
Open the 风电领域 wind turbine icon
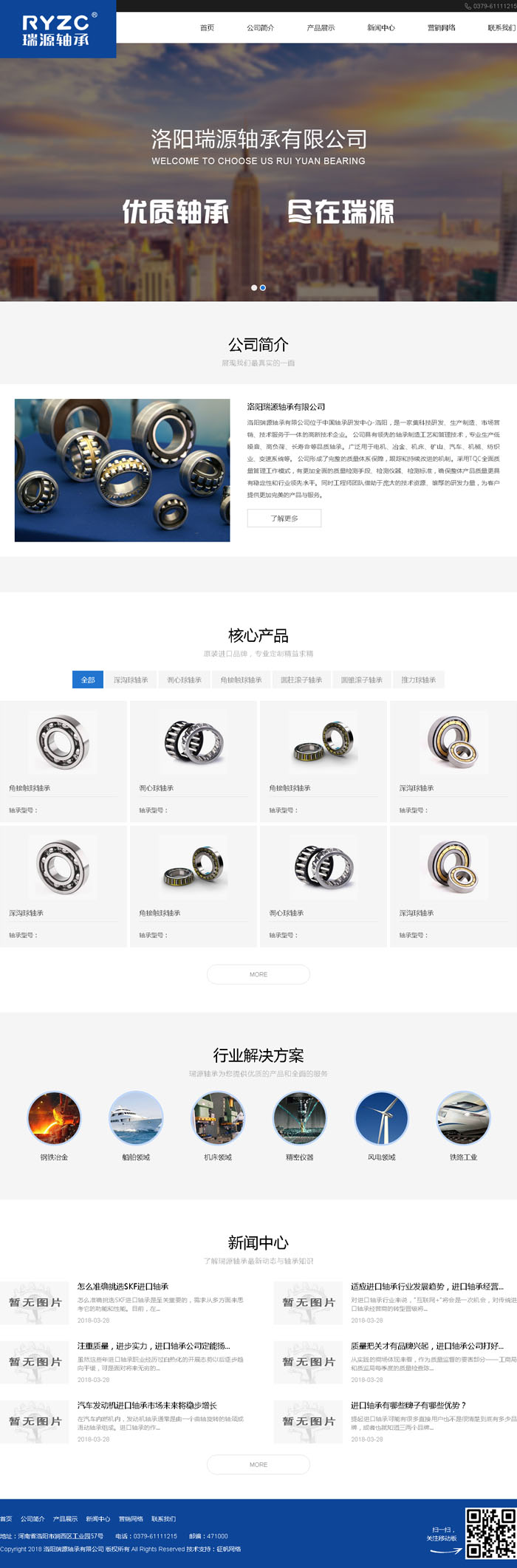(382, 1117)
